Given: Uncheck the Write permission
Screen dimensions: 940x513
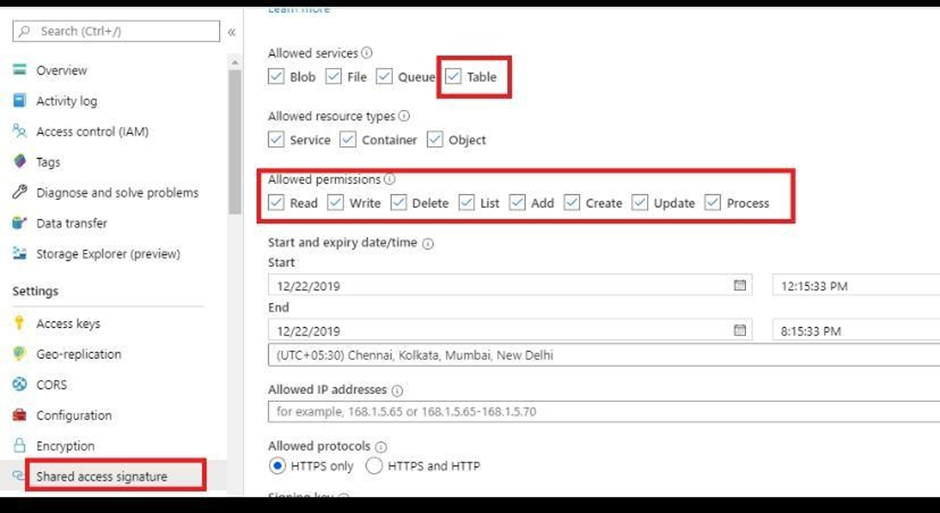Looking at the screenshot, I should point(335,203).
